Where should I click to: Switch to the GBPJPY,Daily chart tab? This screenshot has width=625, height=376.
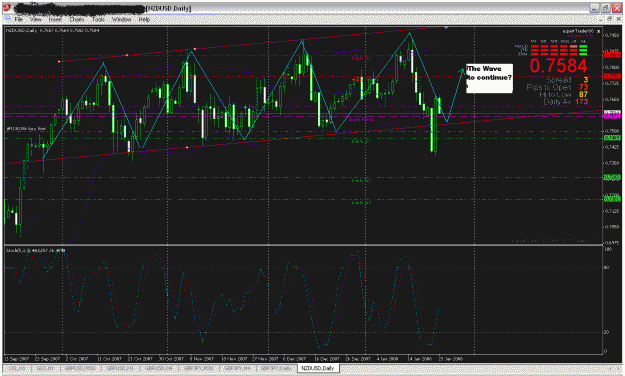(x=276, y=368)
